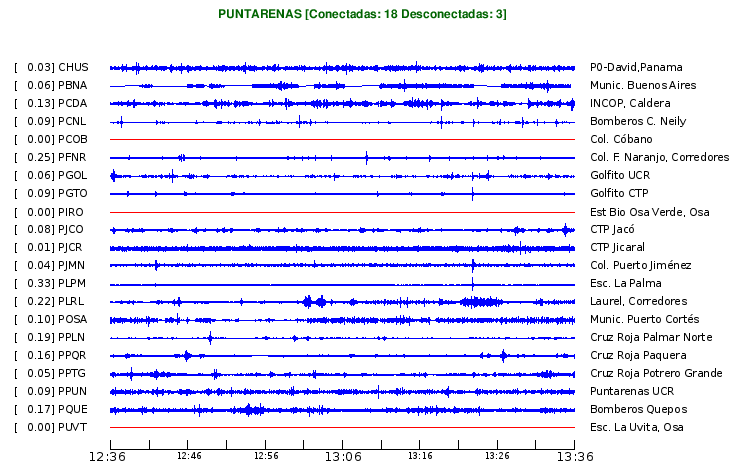Click the PLRL seismic waveform trace
The height and width of the screenshot is (463, 740).
342,302
